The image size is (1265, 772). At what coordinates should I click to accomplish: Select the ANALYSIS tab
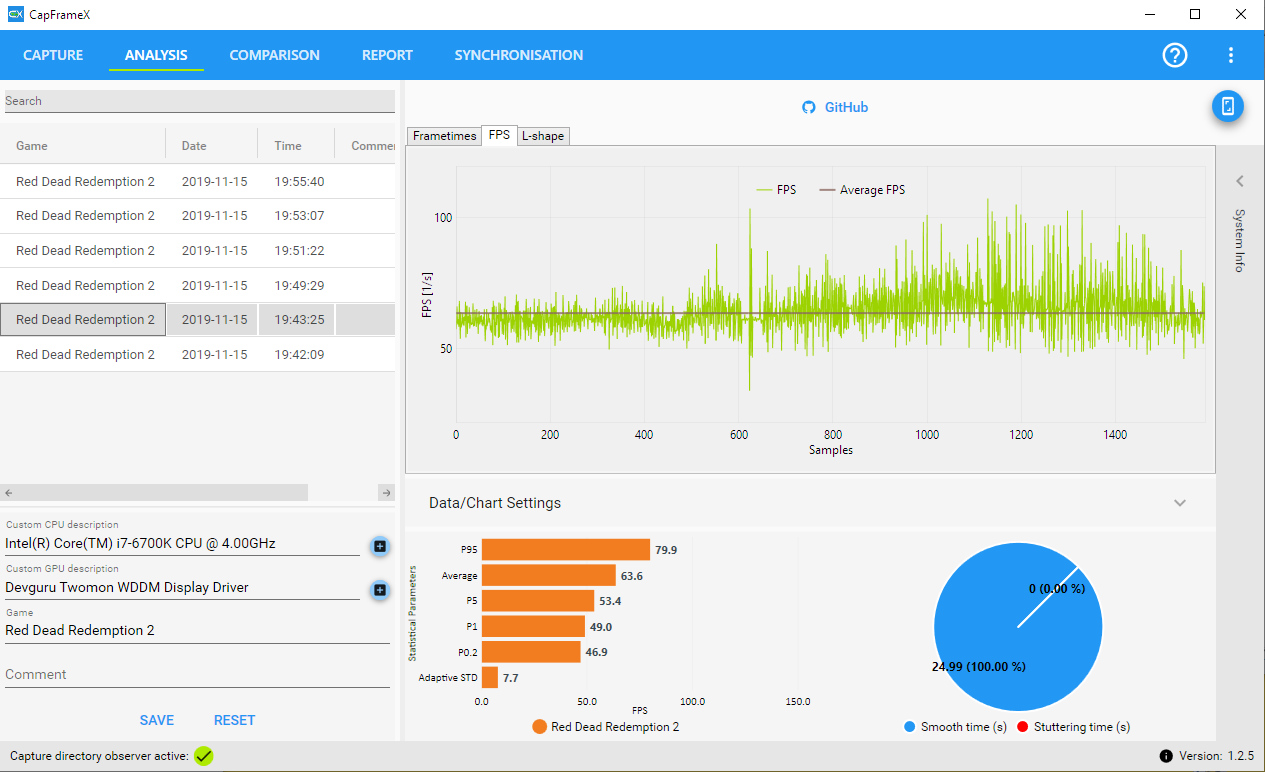(x=156, y=55)
